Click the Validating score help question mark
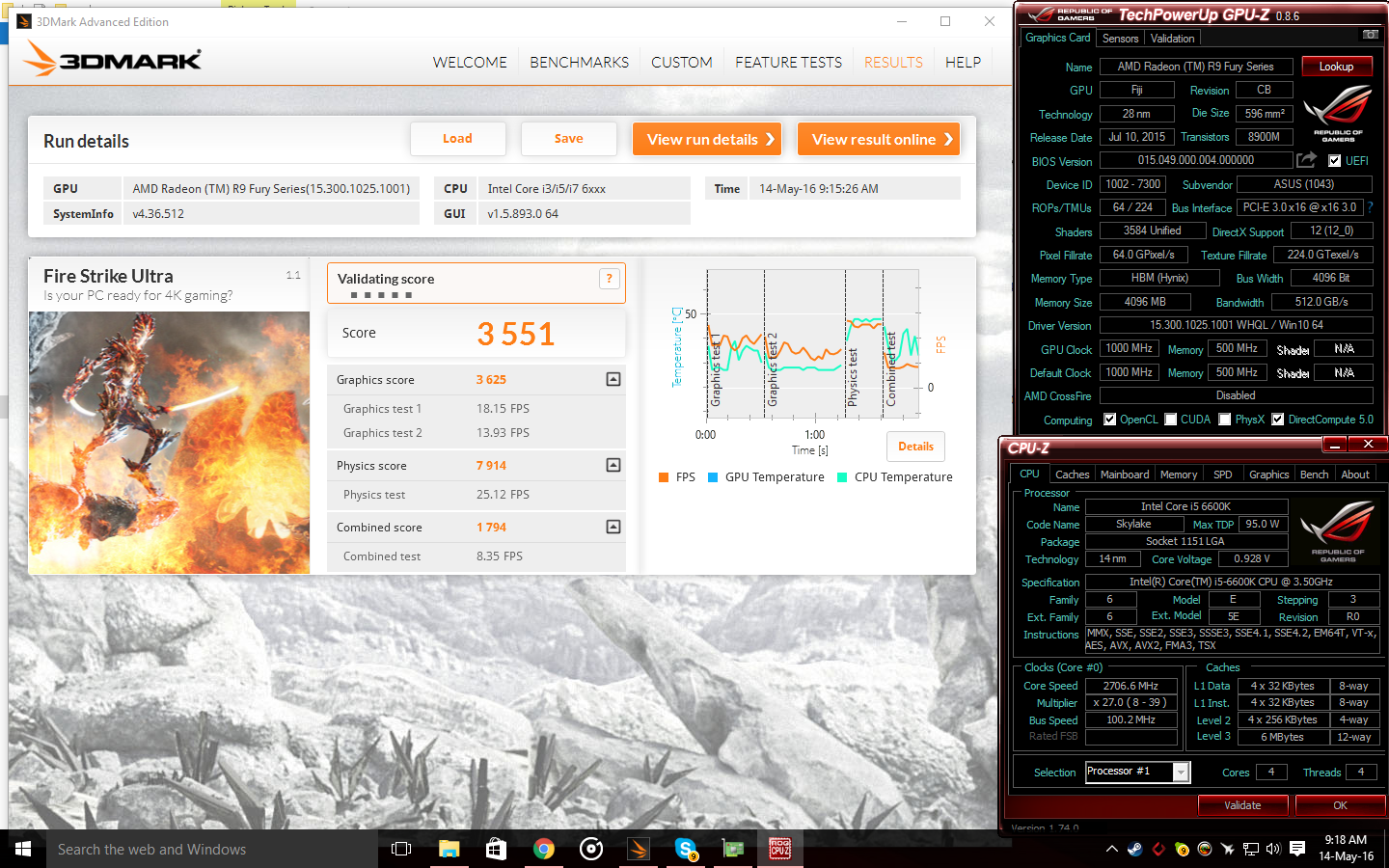Screen dimensions: 1389x868 pos(609,279)
